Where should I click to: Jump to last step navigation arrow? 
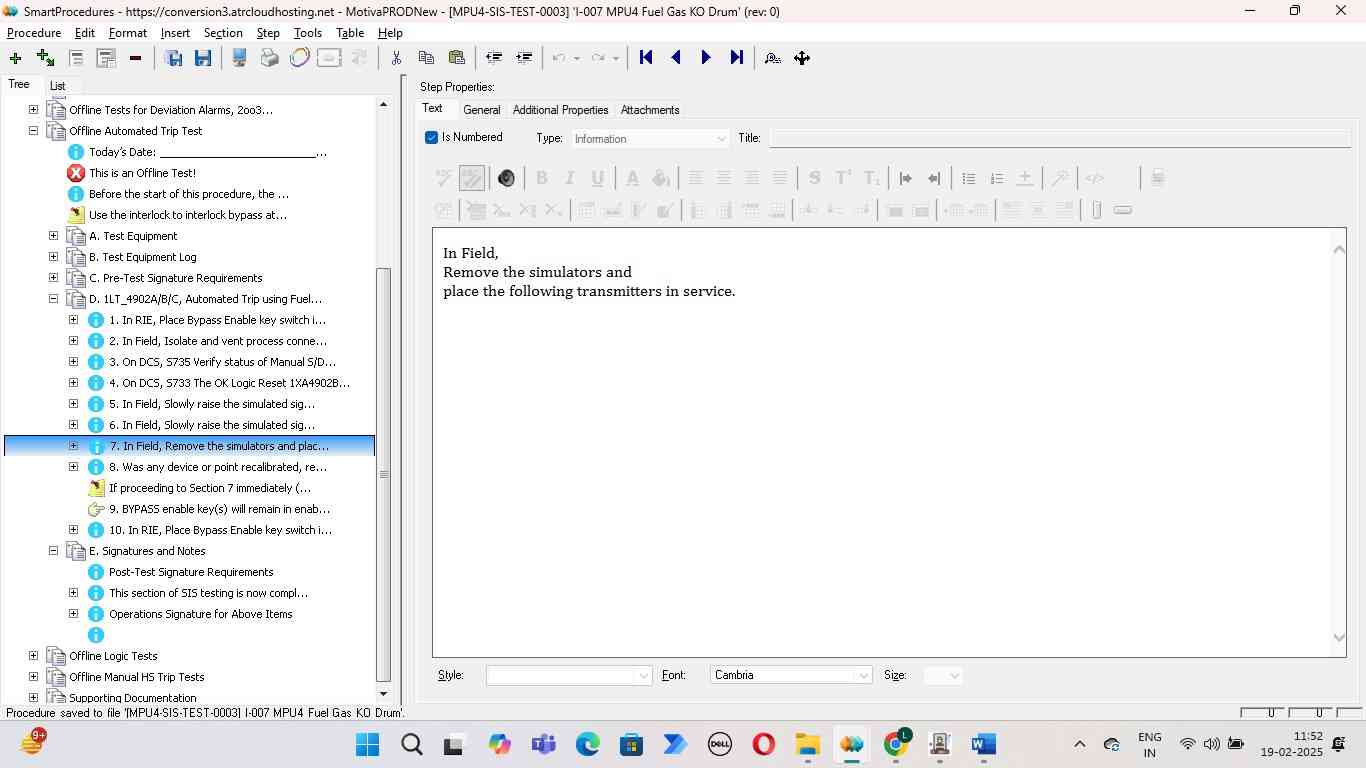point(737,58)
